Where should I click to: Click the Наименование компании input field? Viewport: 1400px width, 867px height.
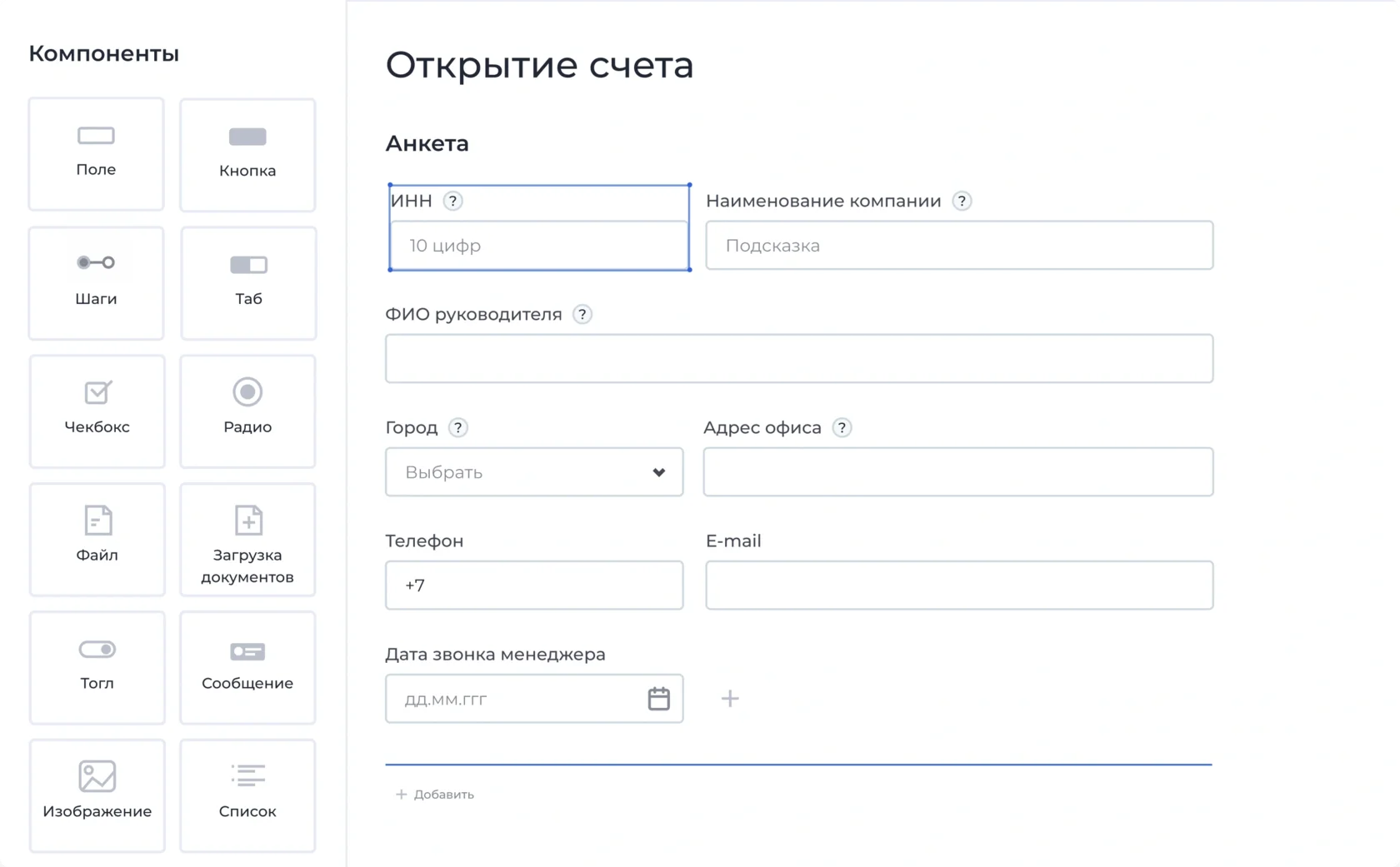pos(959,246)
